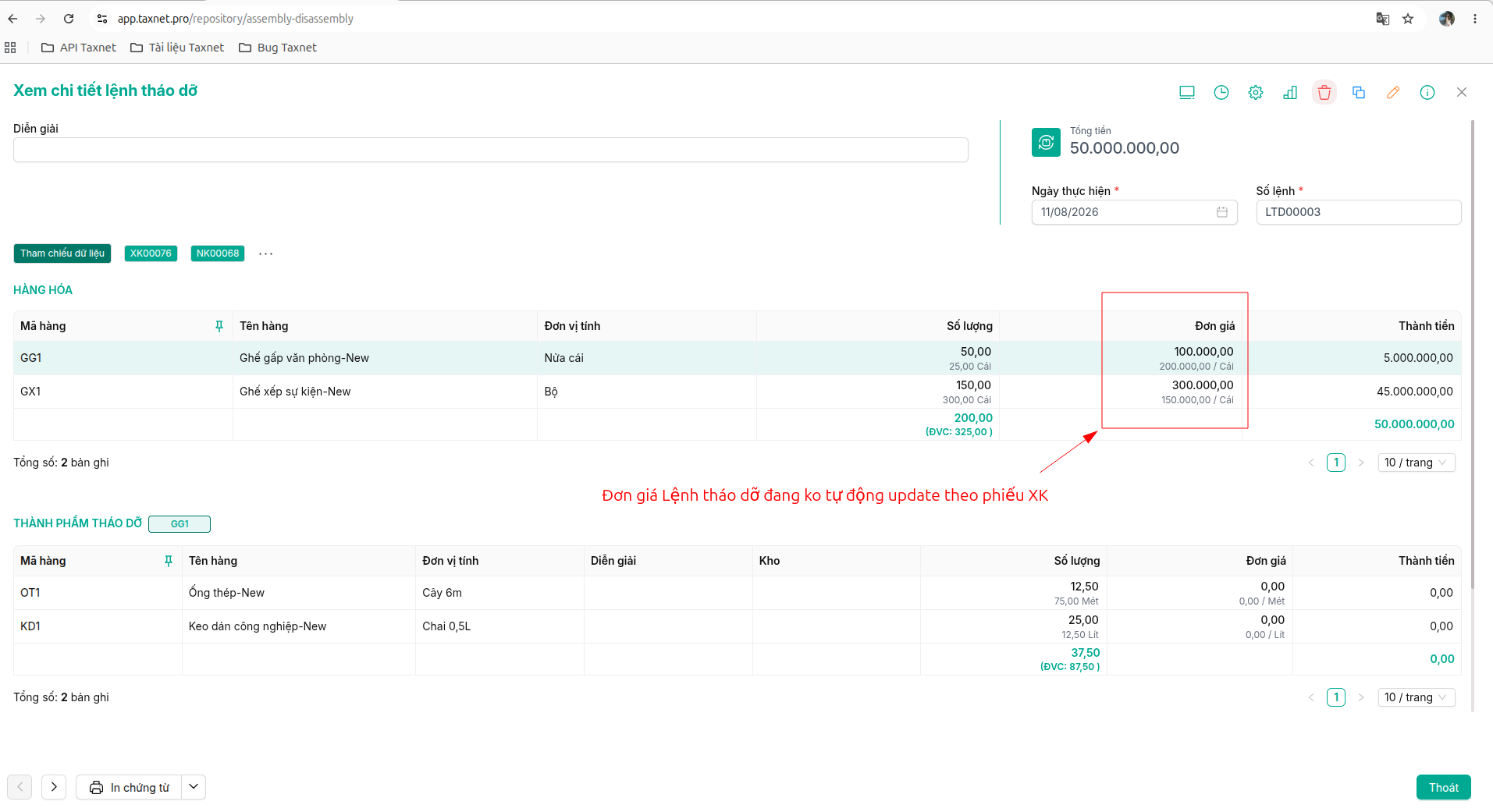
Task: Click the red trash delete icon
Action: point(1324,92)
